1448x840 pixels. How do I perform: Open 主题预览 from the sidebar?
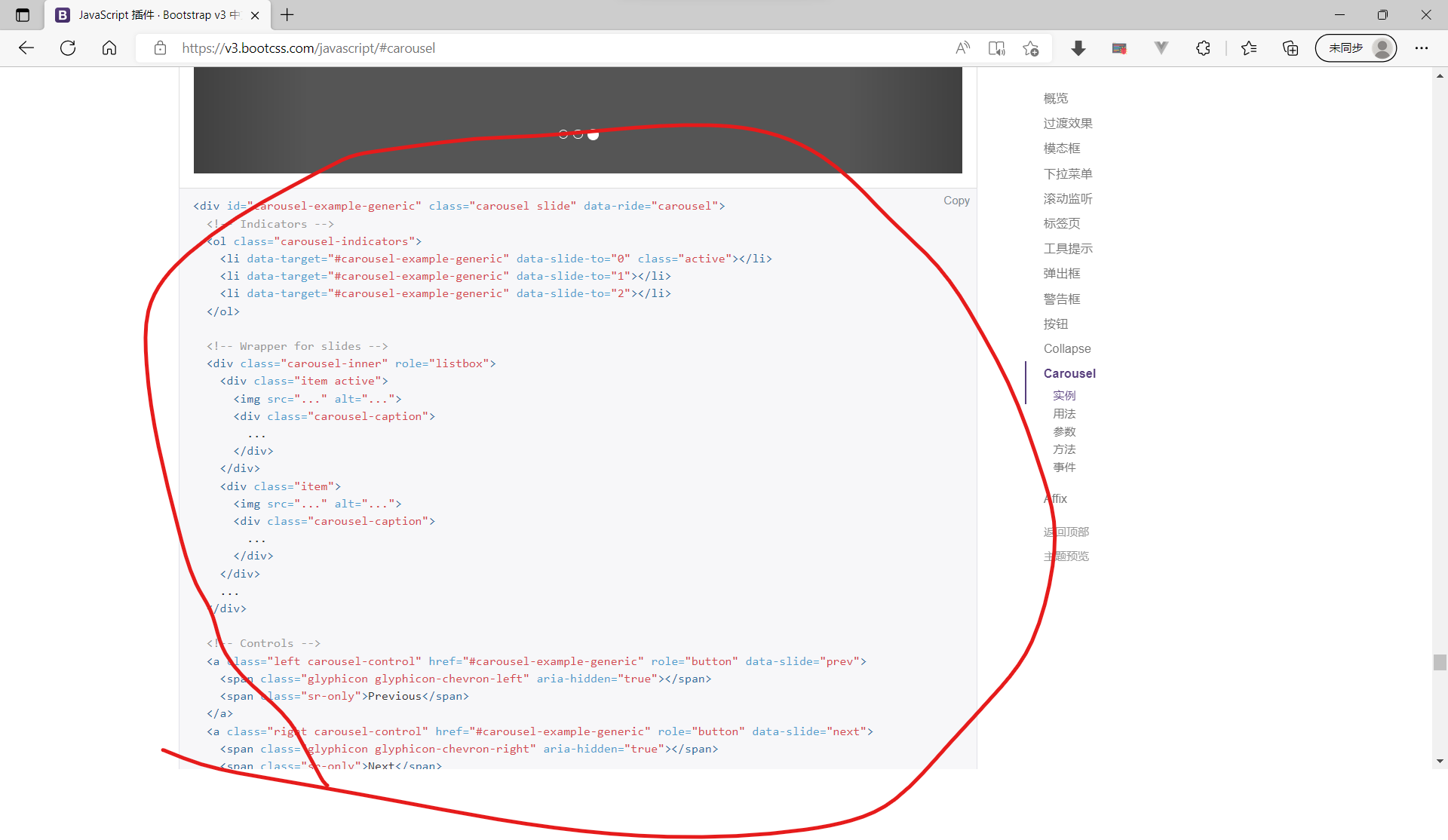[1066, 556]
